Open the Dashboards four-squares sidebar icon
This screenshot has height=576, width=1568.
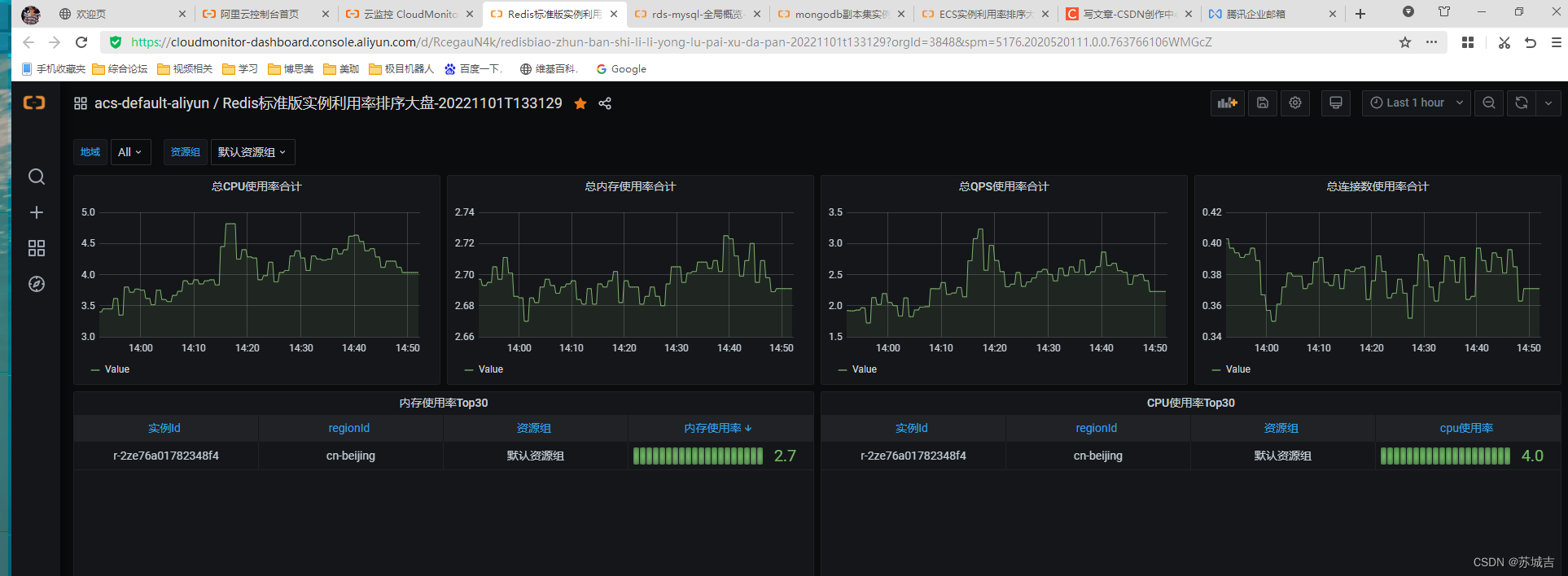pyautogui.click(x=37, y=248)
